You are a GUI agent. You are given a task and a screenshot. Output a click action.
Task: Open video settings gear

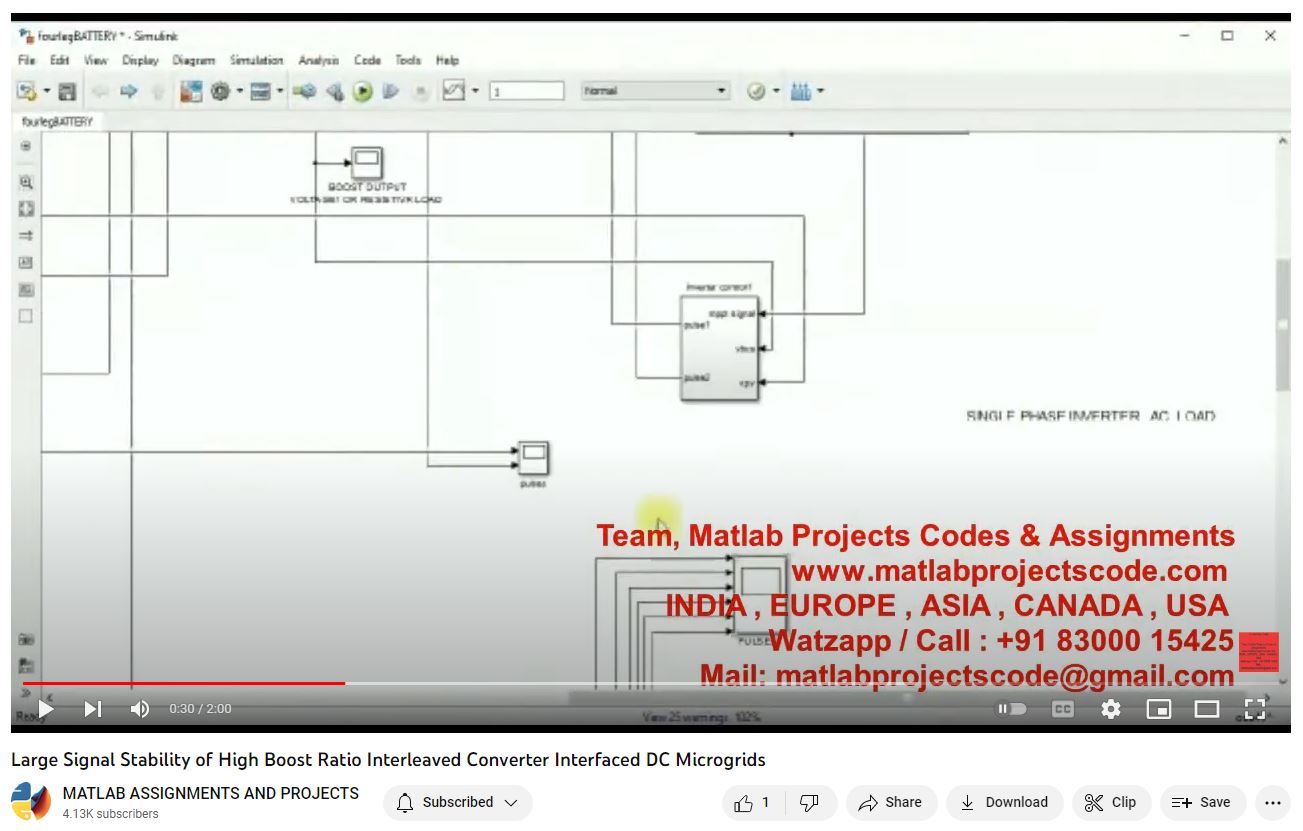pyautogui.click(x=1110, y=709)
